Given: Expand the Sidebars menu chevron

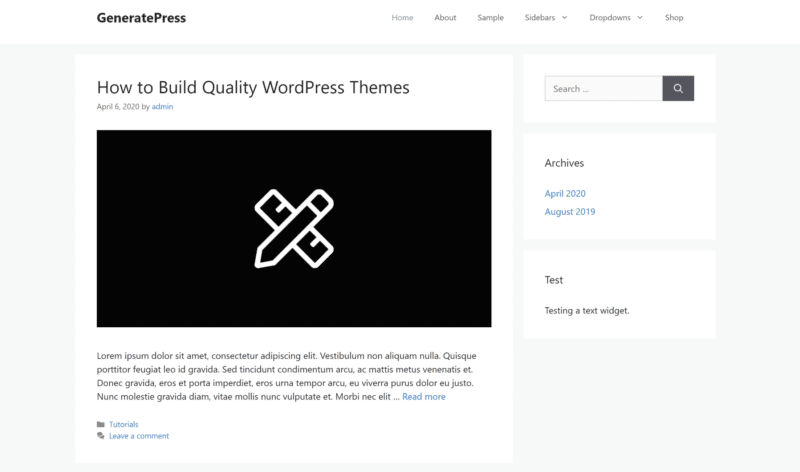Looking at the screenshot, I should pos(564,18).
